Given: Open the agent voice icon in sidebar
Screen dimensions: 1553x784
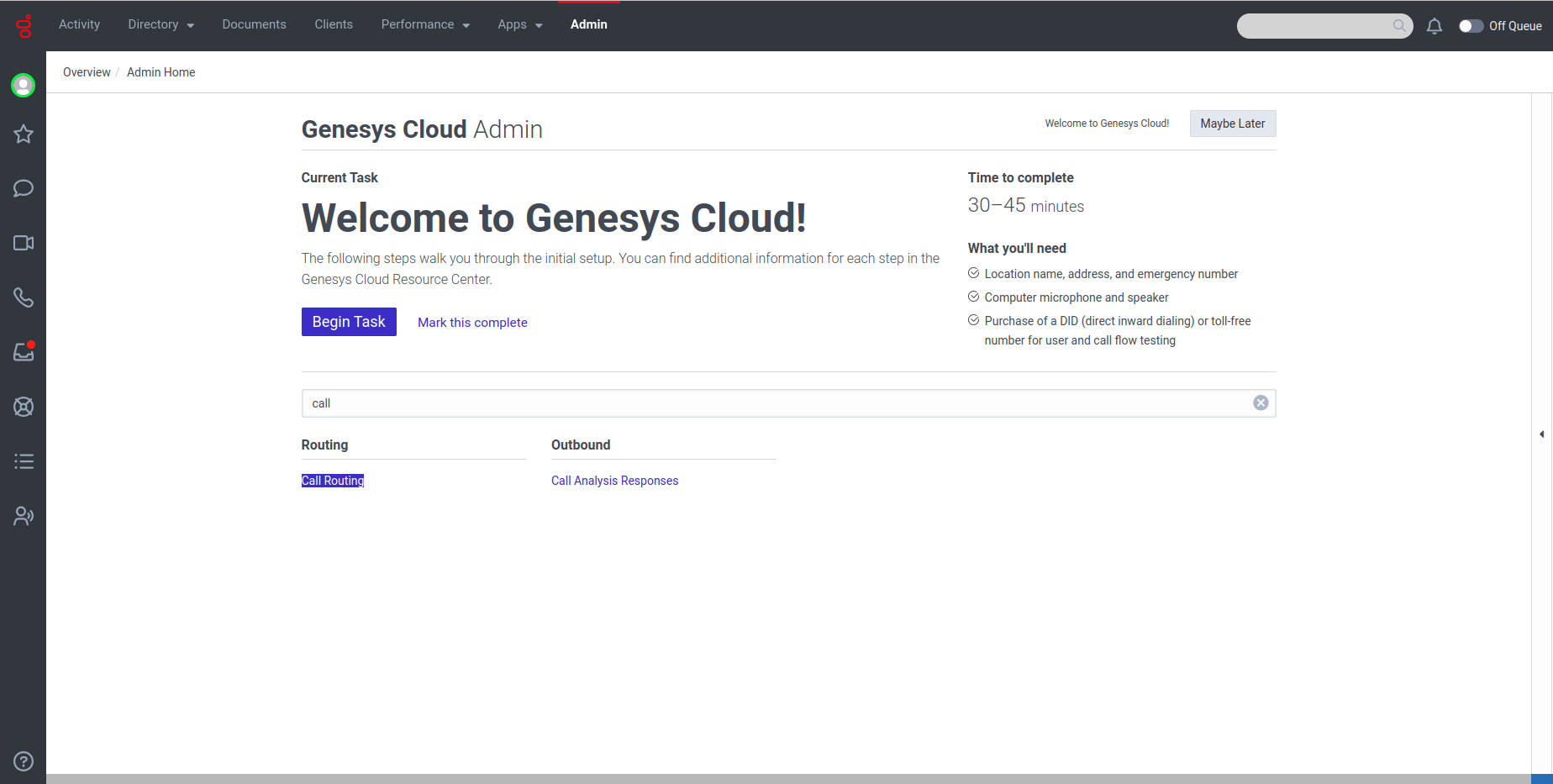Looking at the screenshot, I should pyautogui.click(x=24, y=516).
